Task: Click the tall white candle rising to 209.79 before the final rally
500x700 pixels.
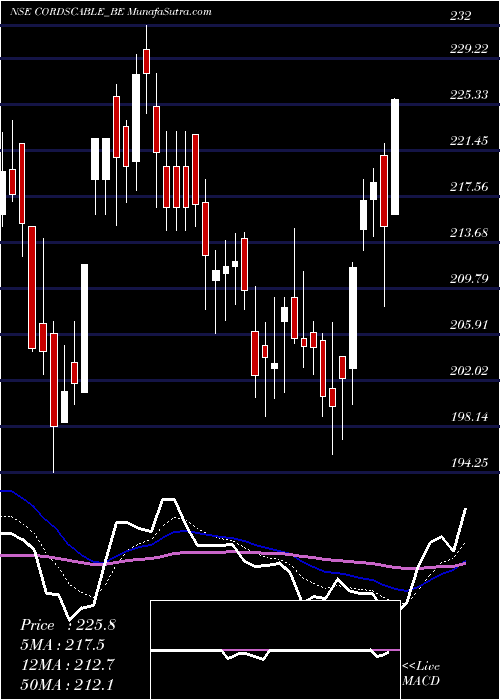Action: click(353, 318)
